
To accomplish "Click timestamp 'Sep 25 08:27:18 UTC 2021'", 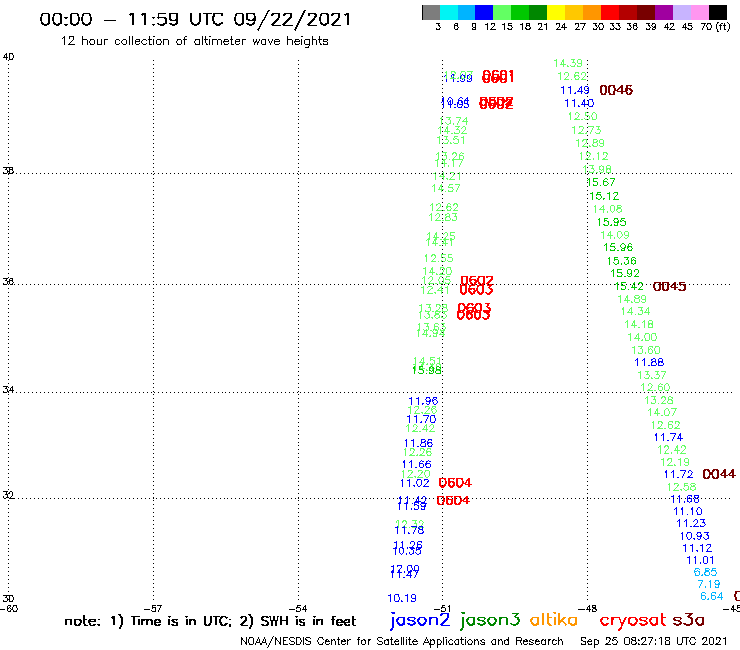I will pyautogui.click(x=654, y=641).
